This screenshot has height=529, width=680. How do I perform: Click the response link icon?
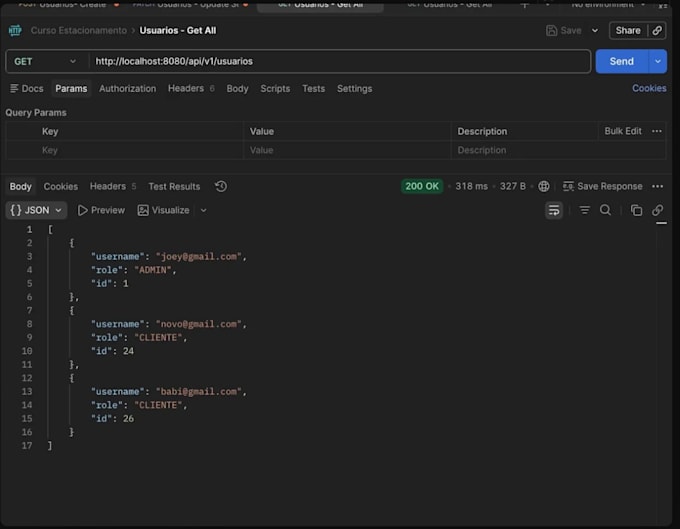click(657, 210)
